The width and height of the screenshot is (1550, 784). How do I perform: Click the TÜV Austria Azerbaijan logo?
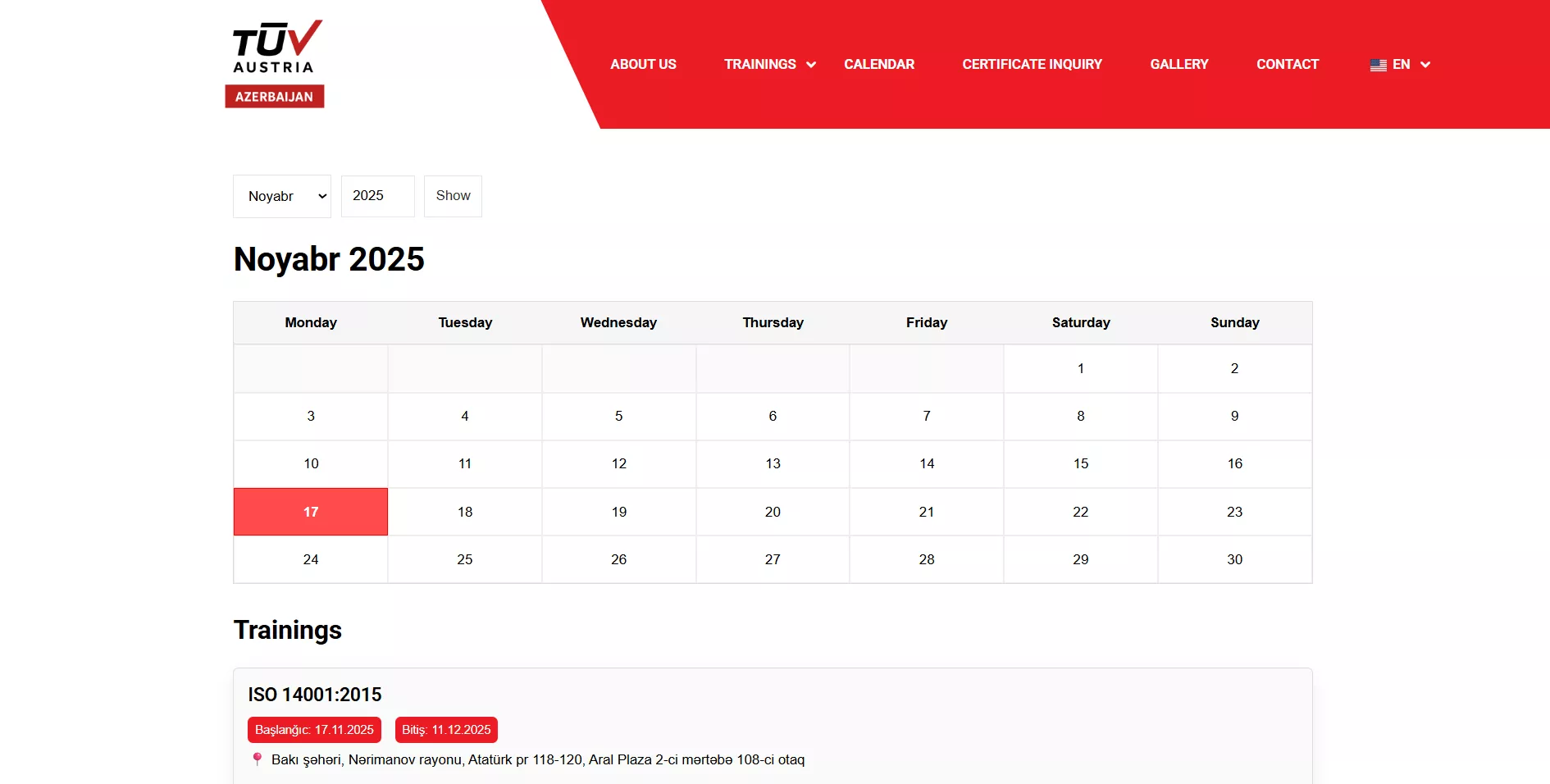tap(276, 57)
